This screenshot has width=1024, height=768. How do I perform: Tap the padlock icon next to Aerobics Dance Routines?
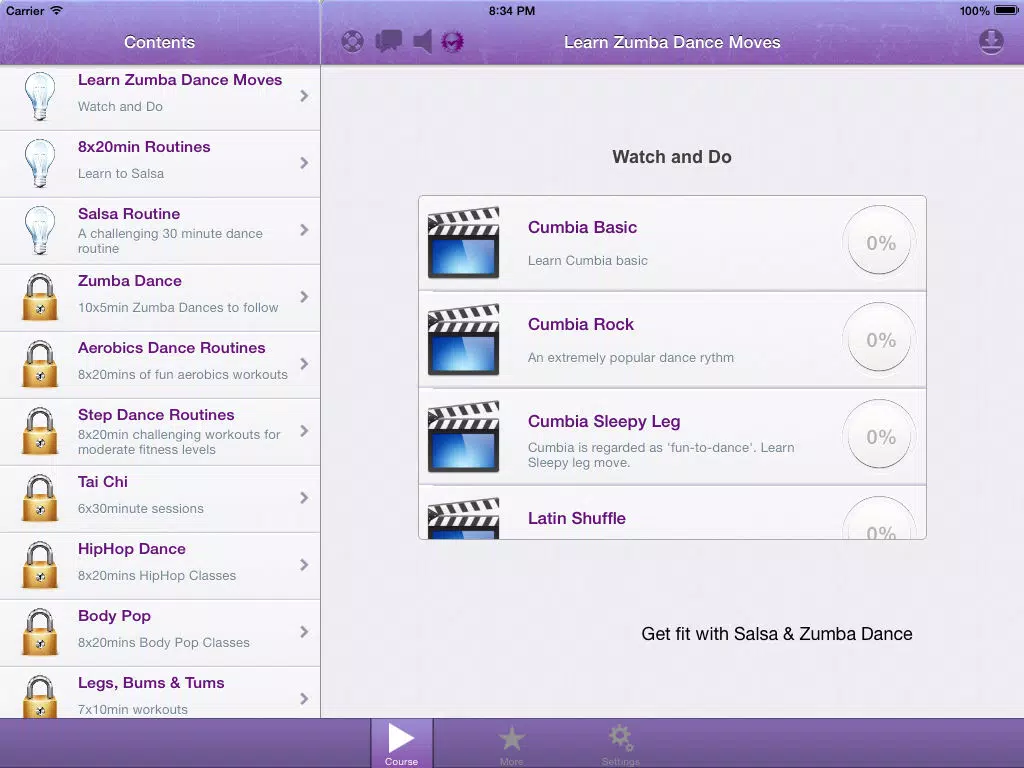click(40, 364)
